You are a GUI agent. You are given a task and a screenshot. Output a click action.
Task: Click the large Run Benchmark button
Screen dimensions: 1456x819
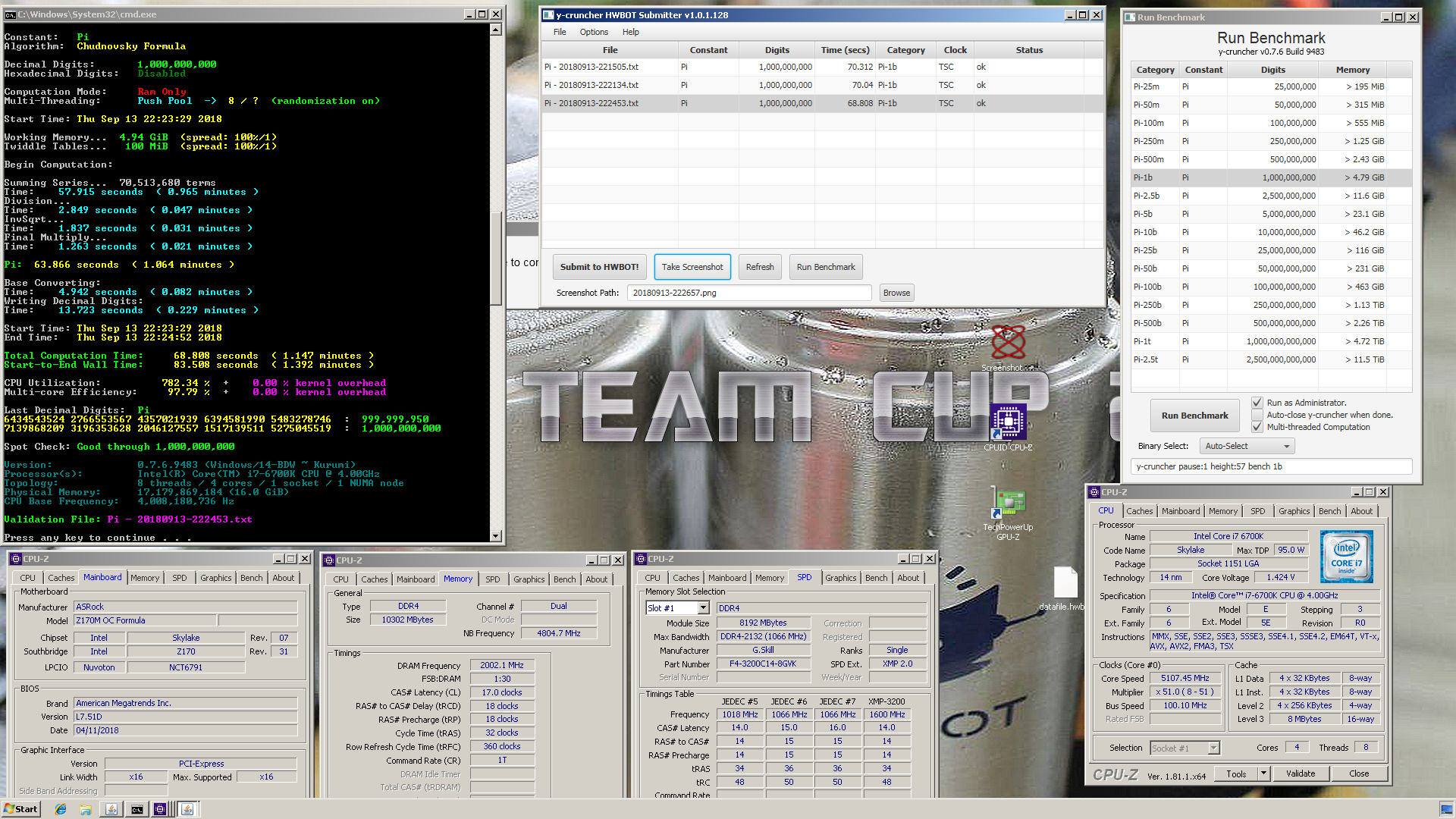pos(1194,416)
